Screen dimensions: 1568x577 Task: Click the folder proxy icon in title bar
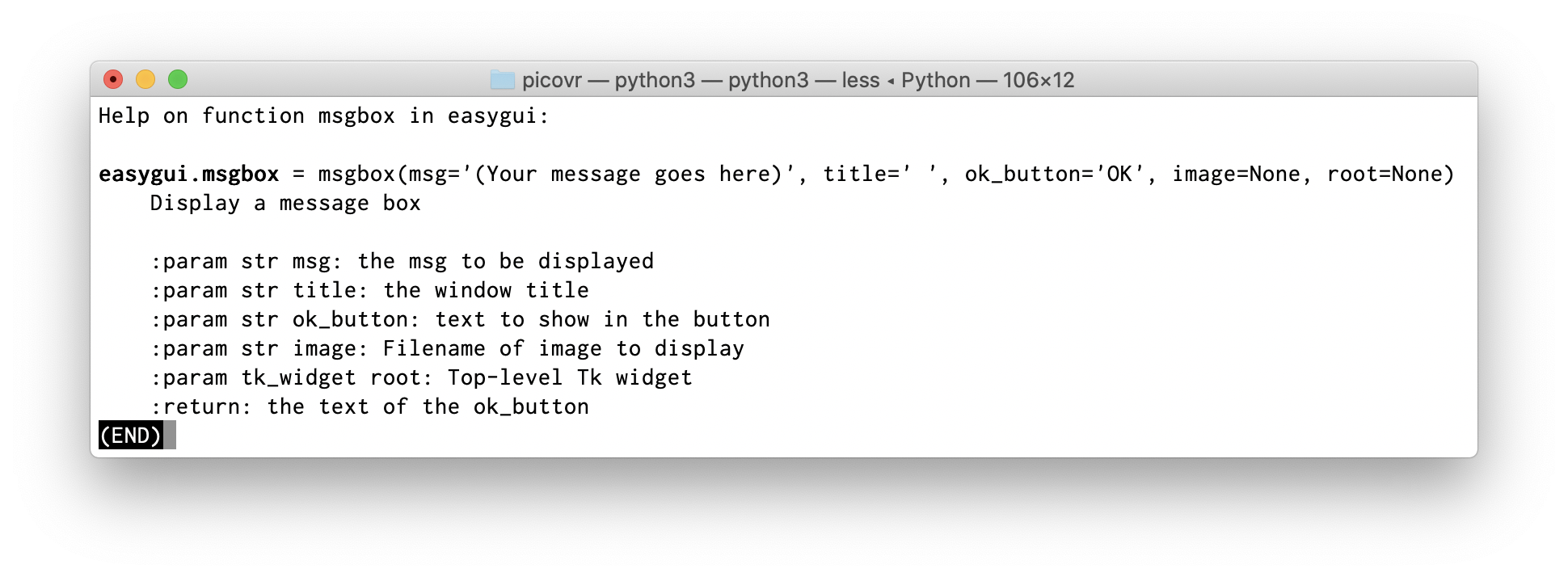(502, 80)
